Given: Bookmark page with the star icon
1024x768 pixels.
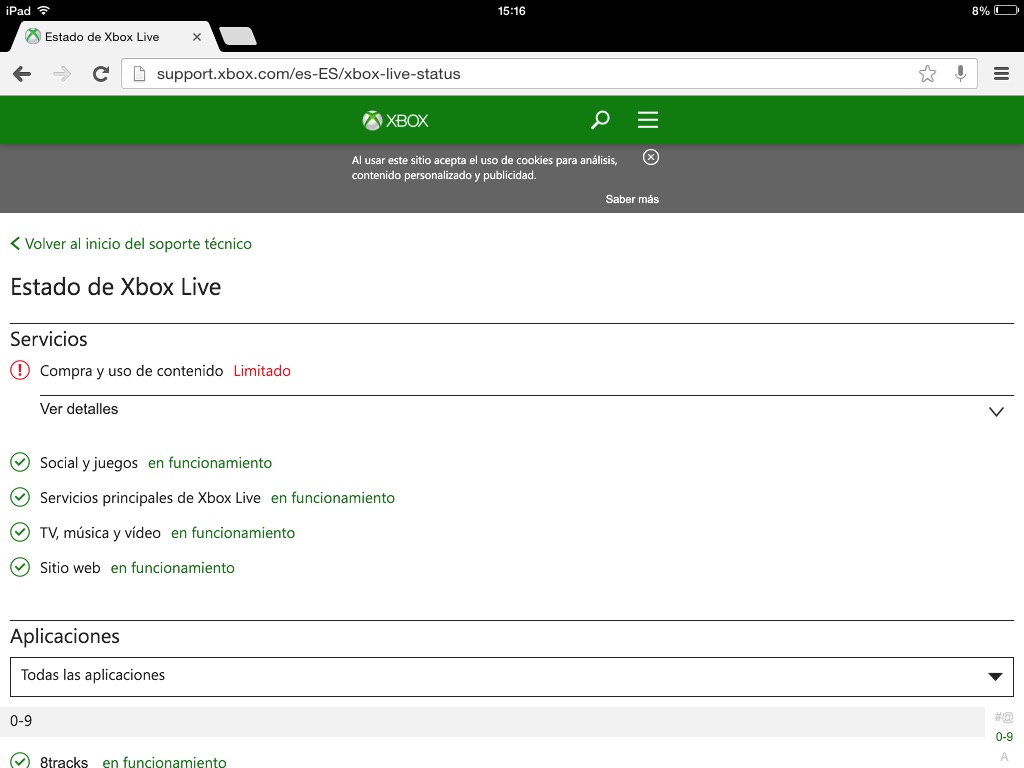Looking at the screenshot, I should [x=927, y=74].
